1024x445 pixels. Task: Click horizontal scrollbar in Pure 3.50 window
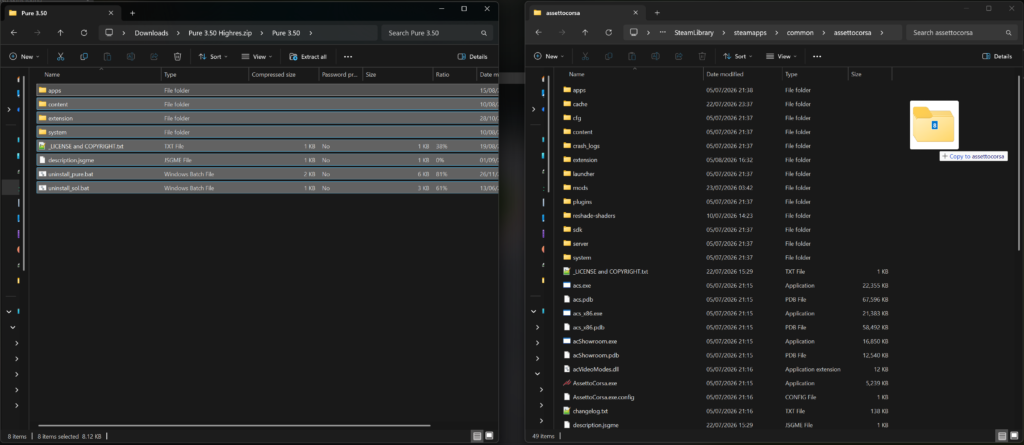pyautogui.click(x=234, y=425)
